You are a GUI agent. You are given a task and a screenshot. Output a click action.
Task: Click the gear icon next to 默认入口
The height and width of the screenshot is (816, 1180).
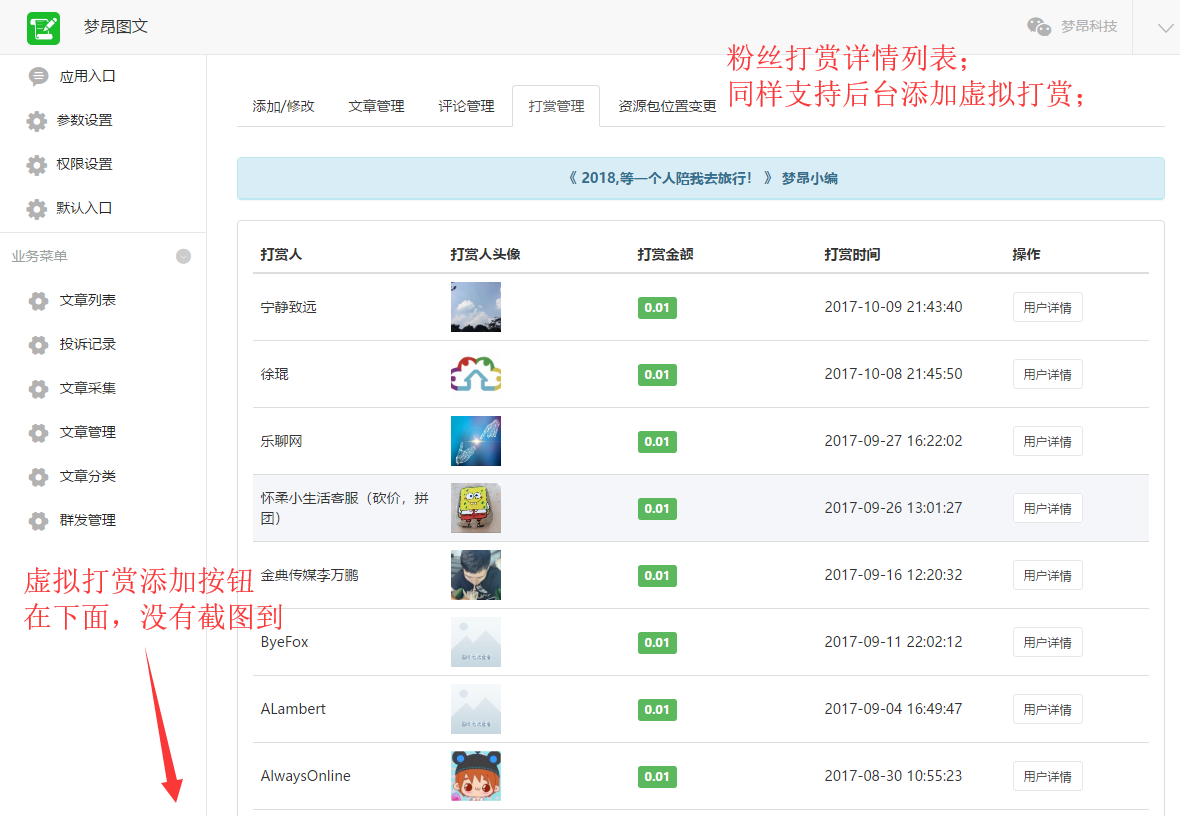(36, 209)
